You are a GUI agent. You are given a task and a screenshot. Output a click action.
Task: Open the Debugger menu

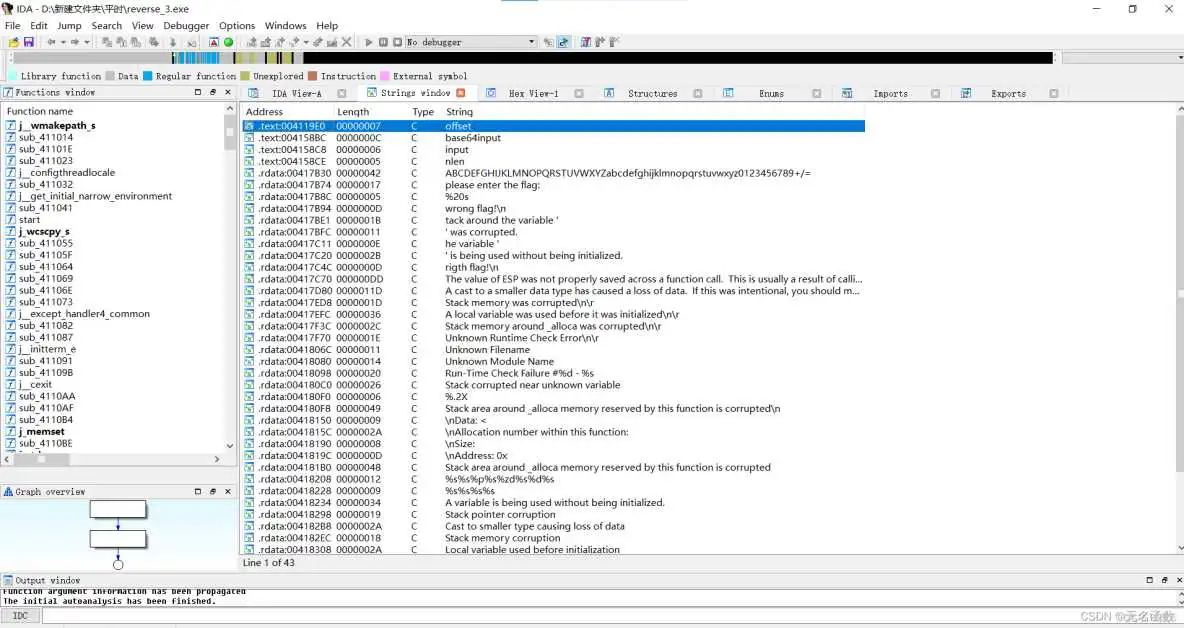click(186, 25)
